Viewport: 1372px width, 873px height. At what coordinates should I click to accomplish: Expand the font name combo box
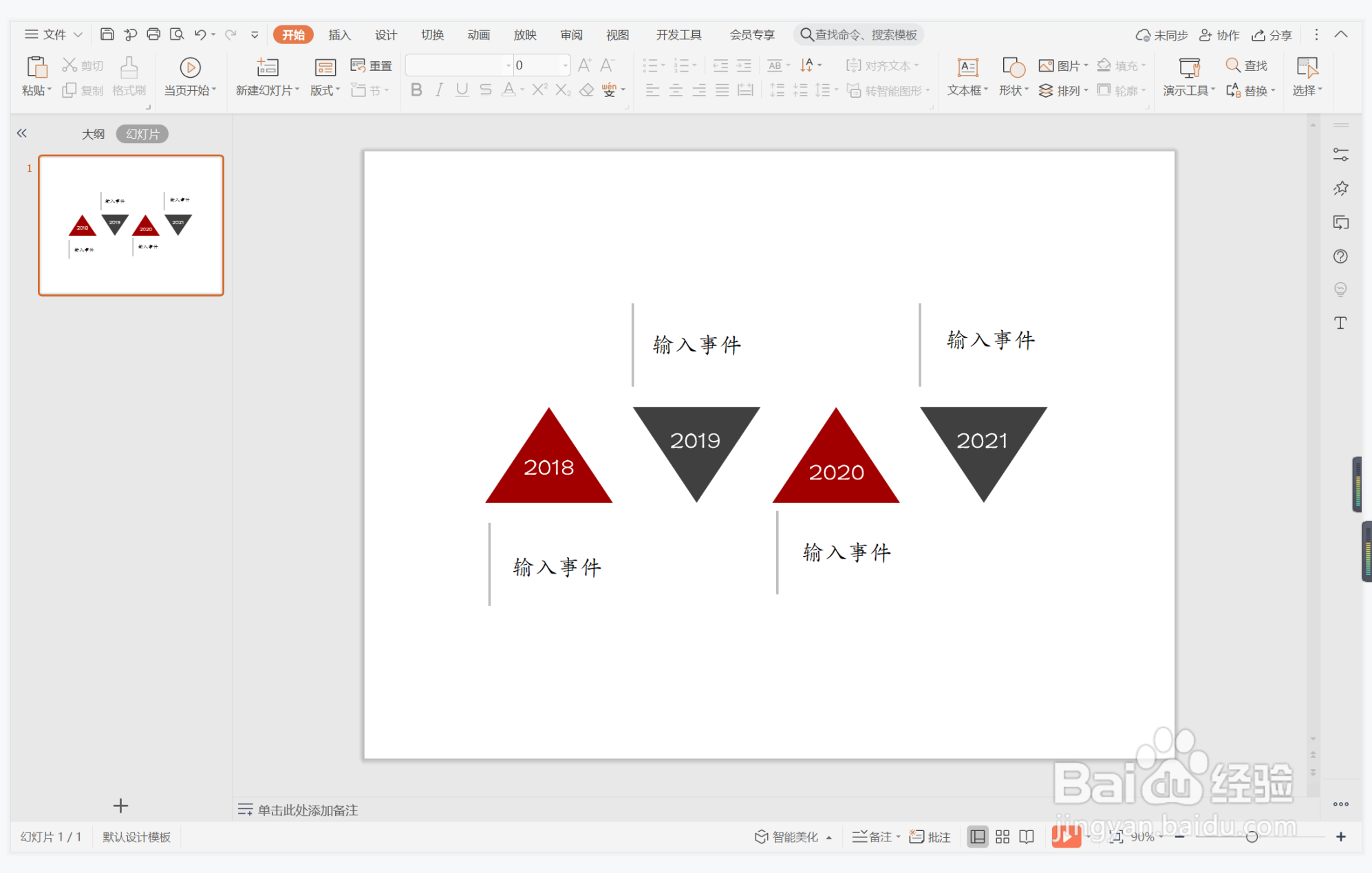(x=508, y=65)
